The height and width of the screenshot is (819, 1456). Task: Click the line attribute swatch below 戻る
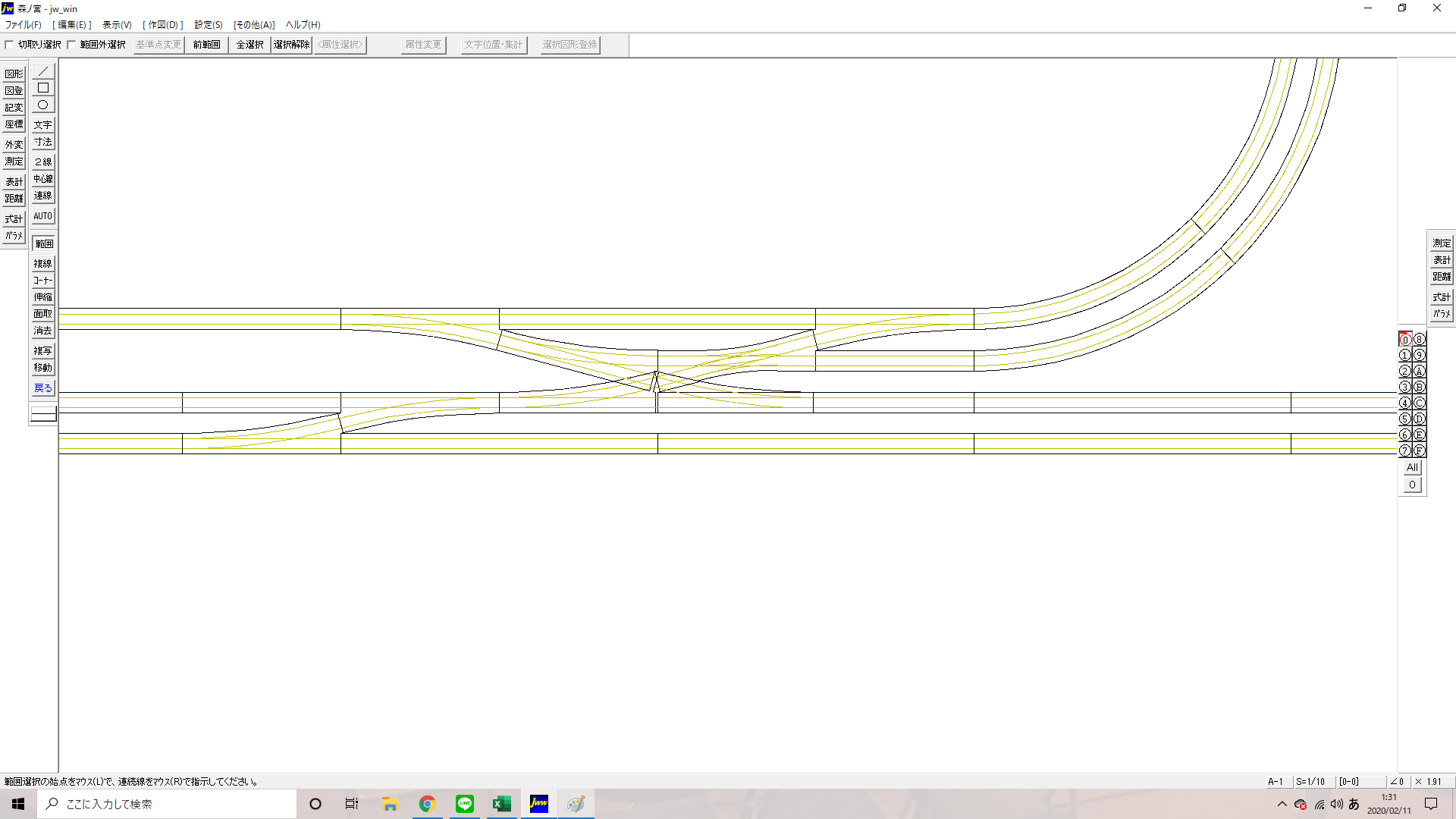(43, 414)
